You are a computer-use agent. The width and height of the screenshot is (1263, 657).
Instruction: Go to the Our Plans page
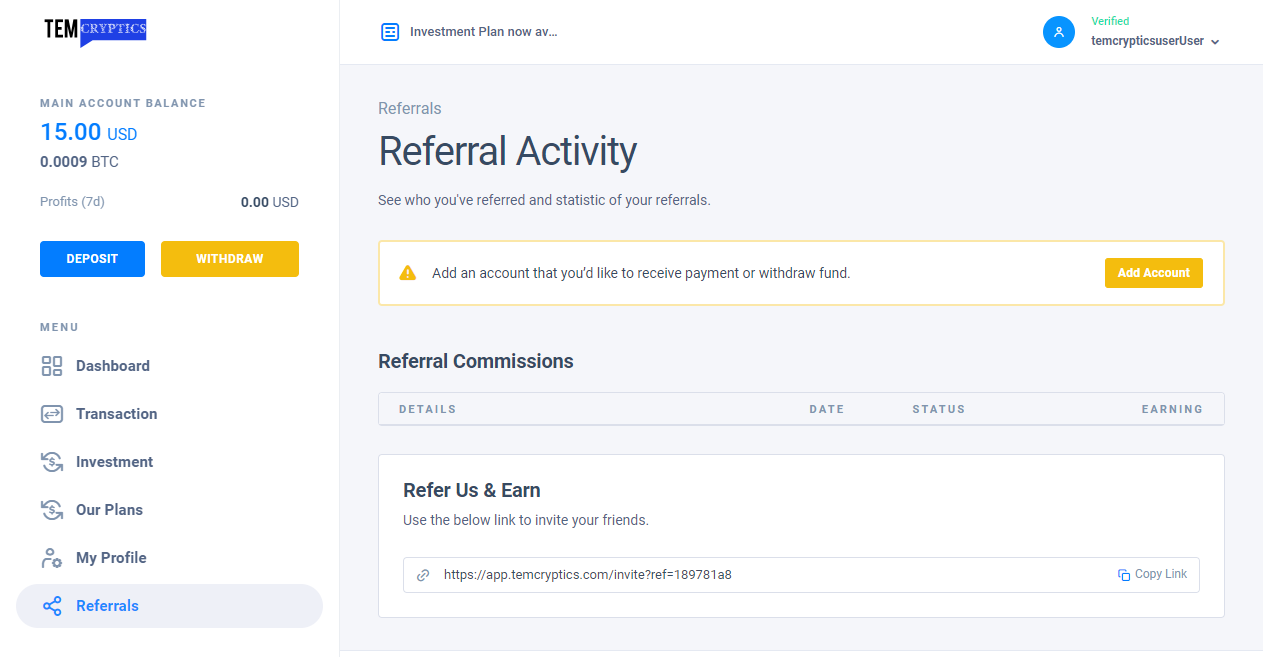(109, 510)
